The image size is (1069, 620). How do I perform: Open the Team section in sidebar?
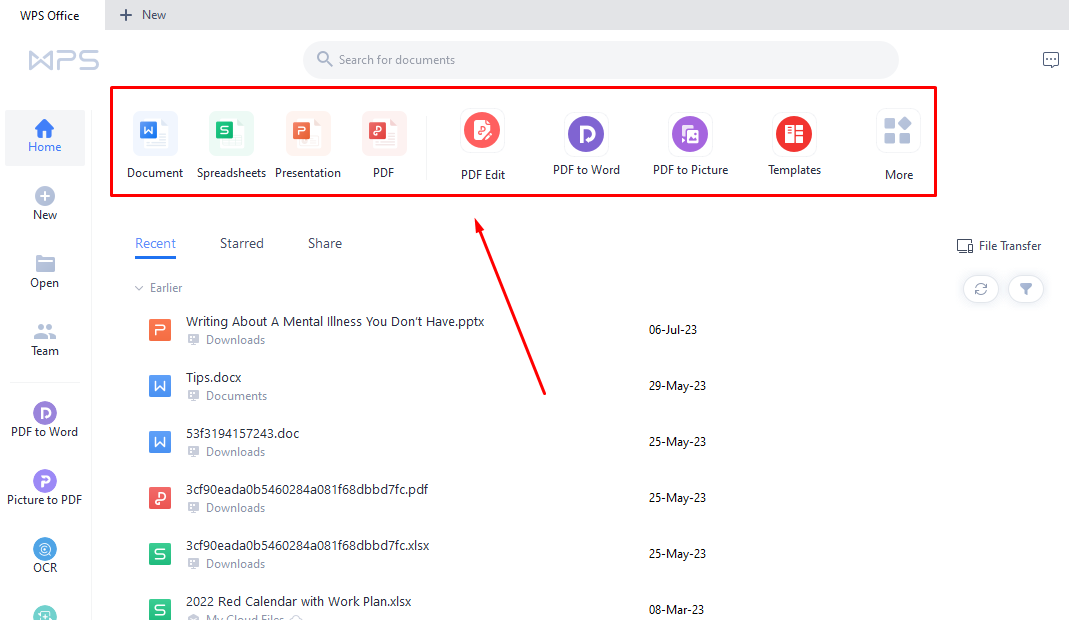pos(45,339)
